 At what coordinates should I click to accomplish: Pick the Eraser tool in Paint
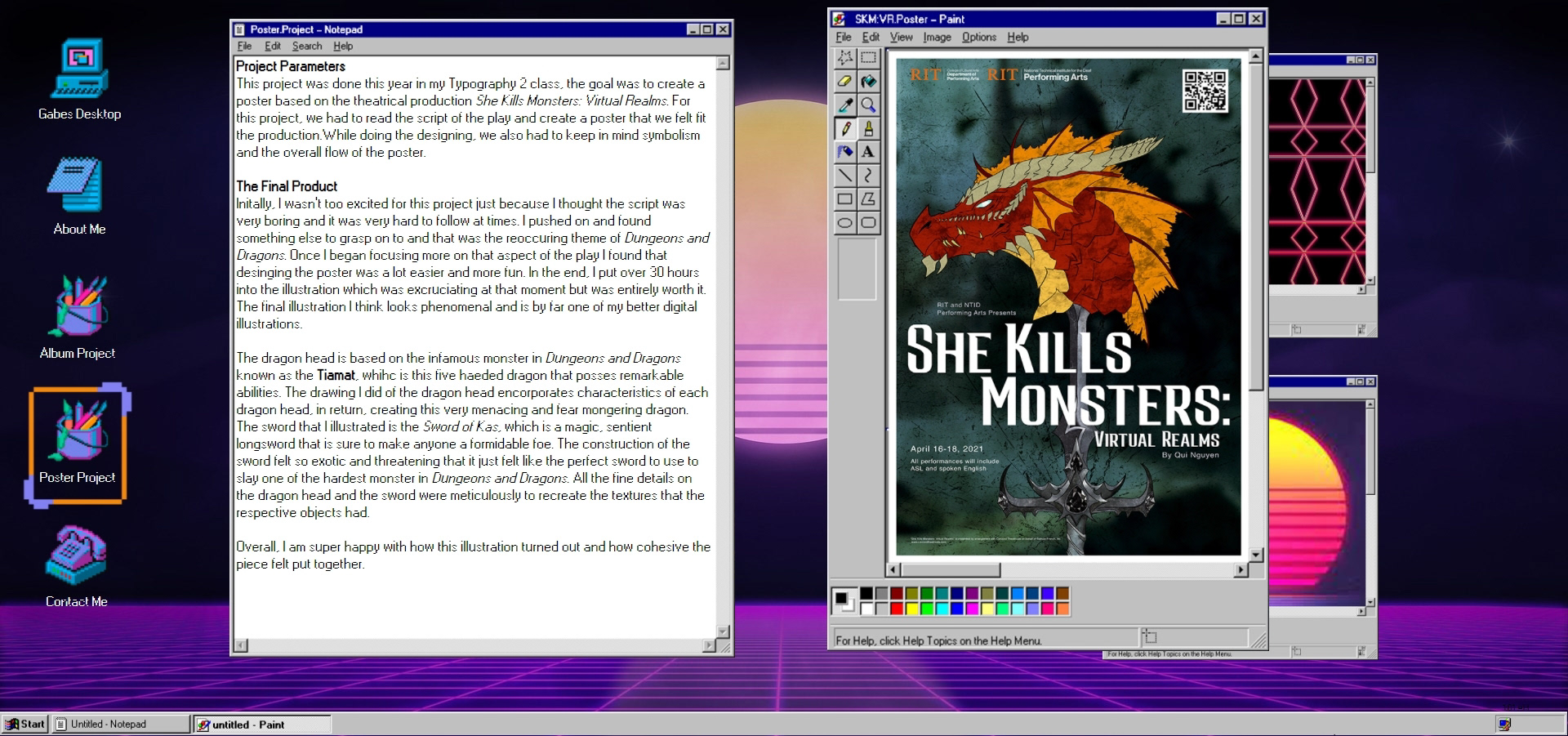tap(845, 81)
